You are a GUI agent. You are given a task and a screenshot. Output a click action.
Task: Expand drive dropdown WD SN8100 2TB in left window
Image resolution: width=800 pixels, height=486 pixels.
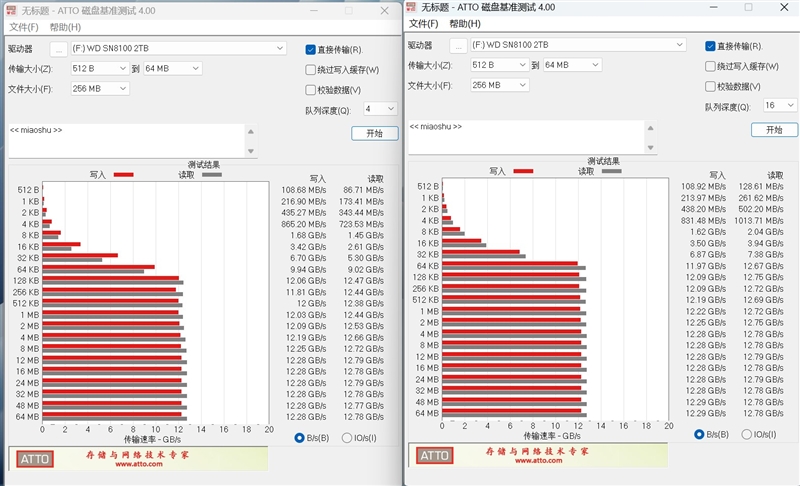pos(178,48)
